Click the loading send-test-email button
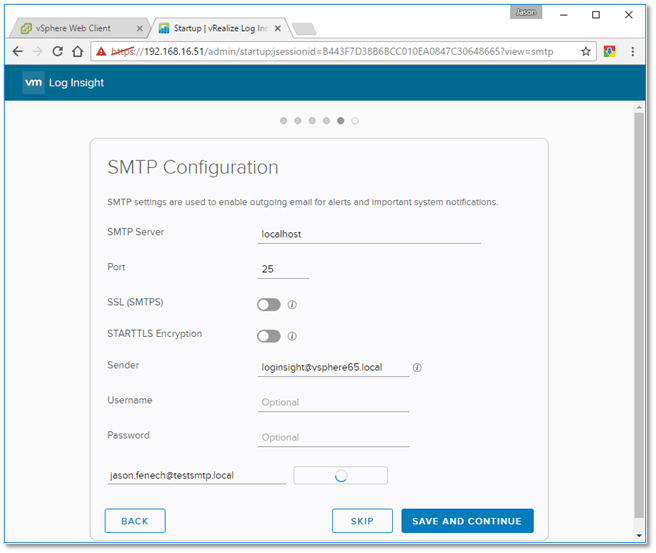Screen dimensions: 656x553 click(341, 476)
